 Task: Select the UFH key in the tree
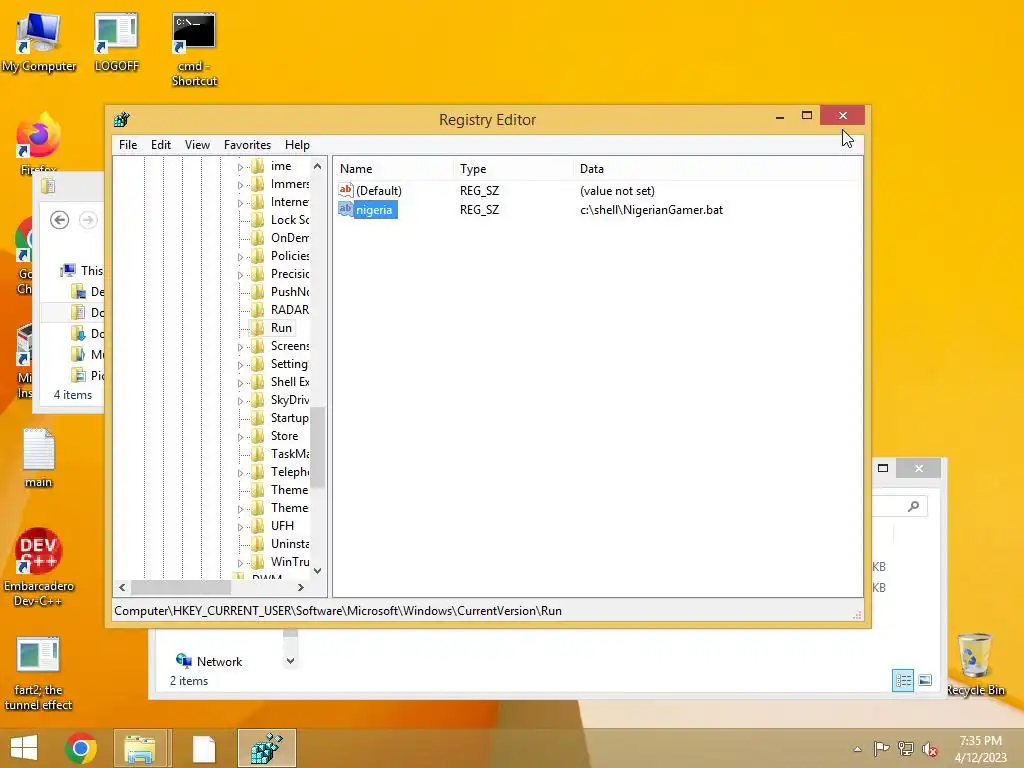[282, 526]
